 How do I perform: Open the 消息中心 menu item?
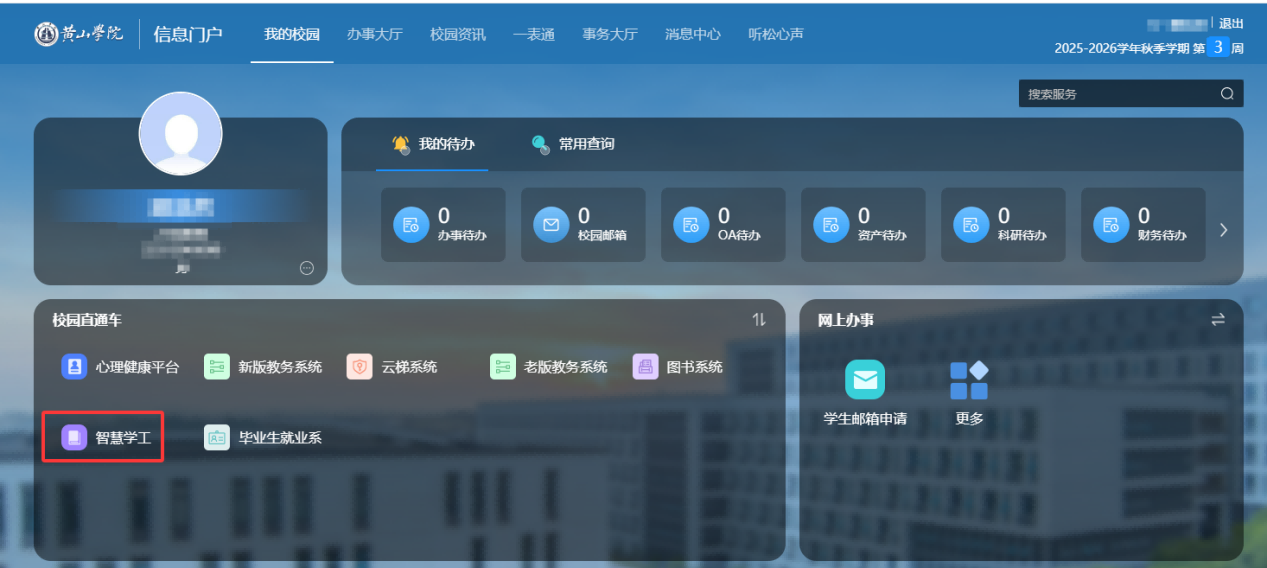(x=692, y=34)
